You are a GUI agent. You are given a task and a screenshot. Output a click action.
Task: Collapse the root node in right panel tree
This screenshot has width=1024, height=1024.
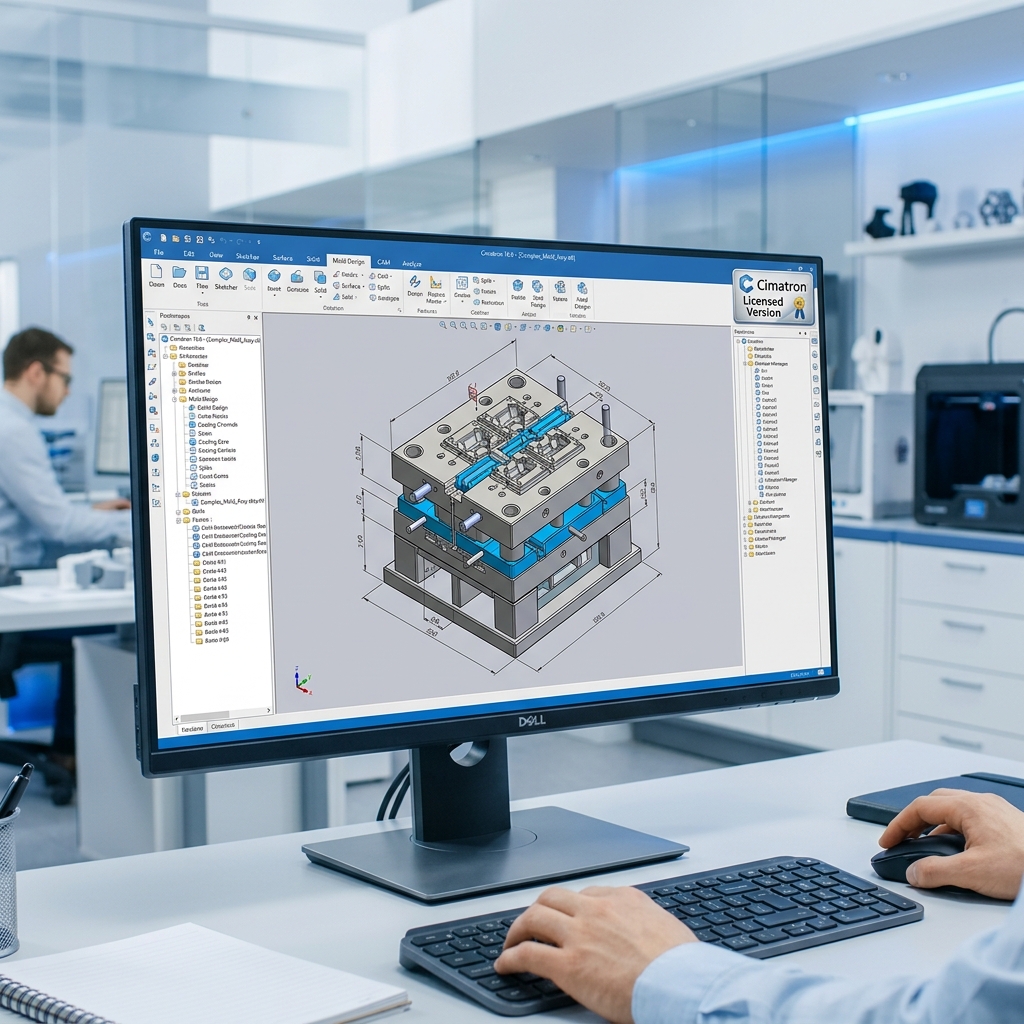[739, 341]
